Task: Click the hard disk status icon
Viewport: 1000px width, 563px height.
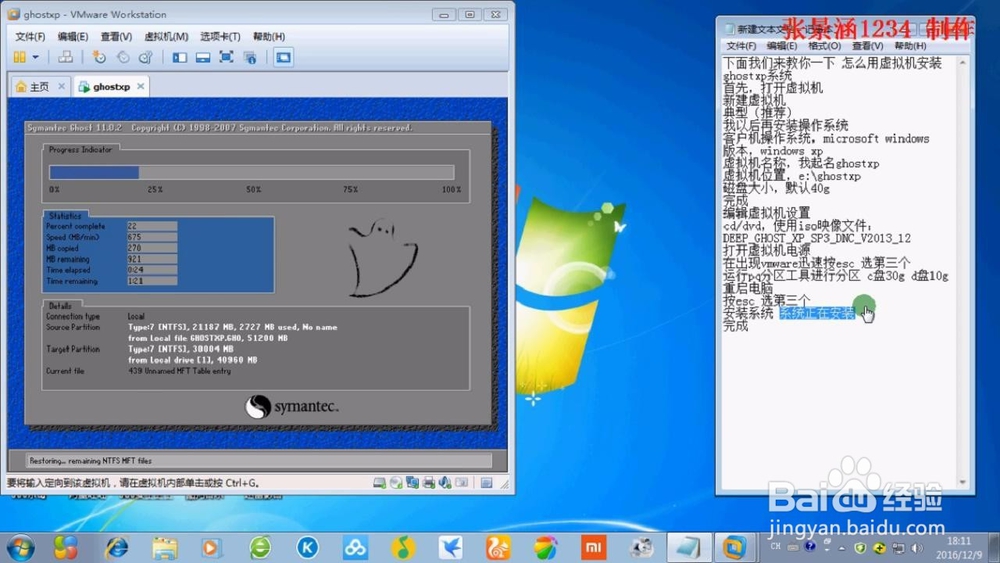Action: tap(379, 483)
